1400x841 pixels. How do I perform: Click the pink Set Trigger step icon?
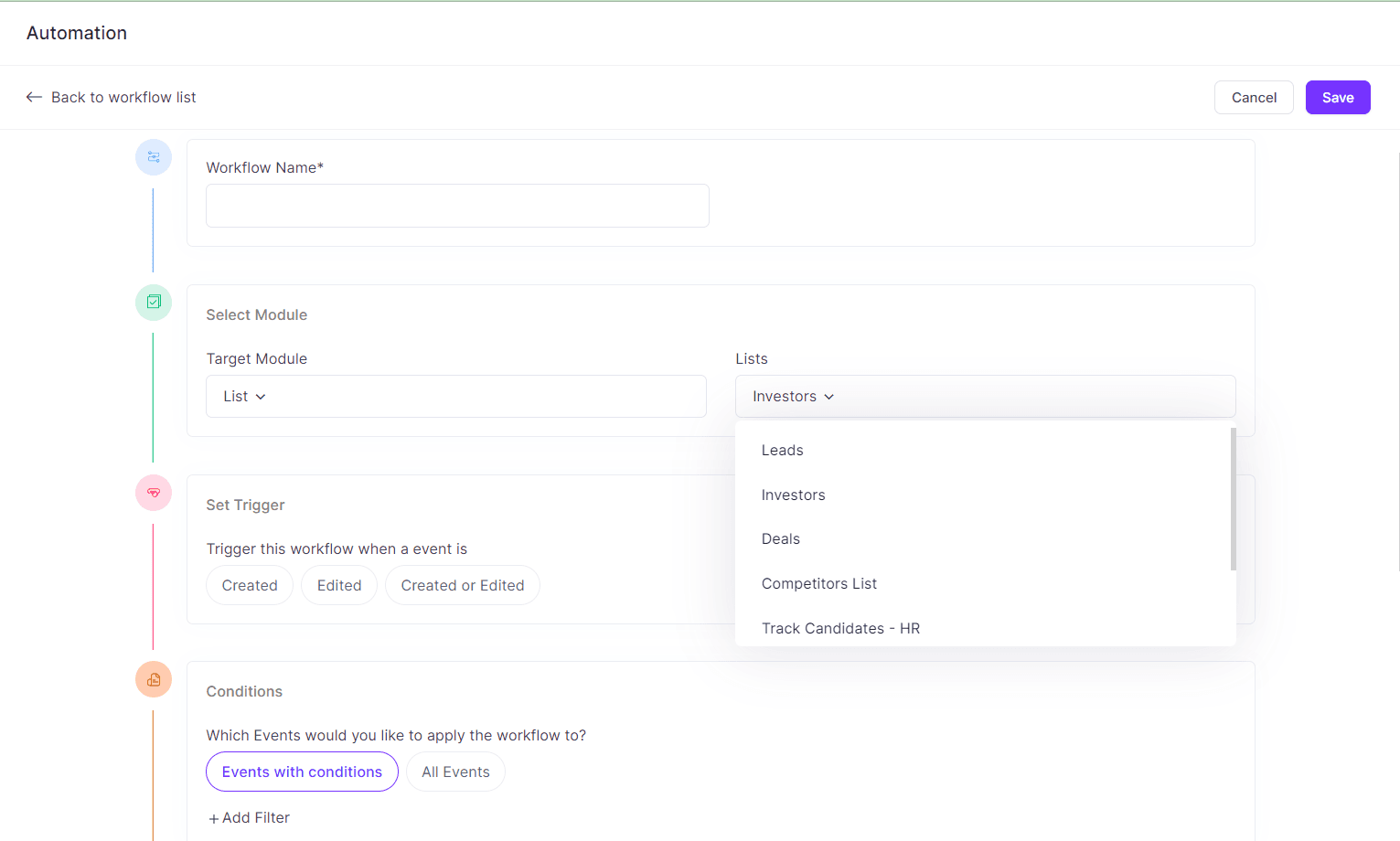(x=153, y=493)
